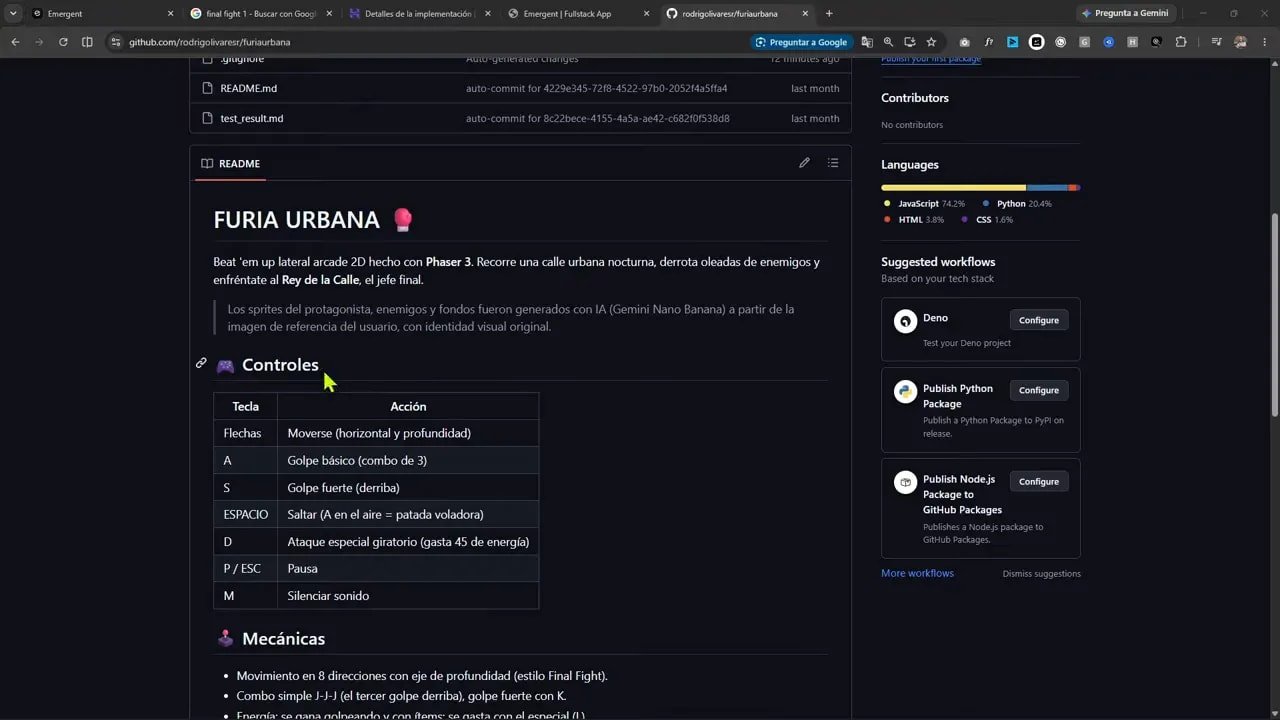
Task: Open test_result.md file link
Action: [251, 118]
